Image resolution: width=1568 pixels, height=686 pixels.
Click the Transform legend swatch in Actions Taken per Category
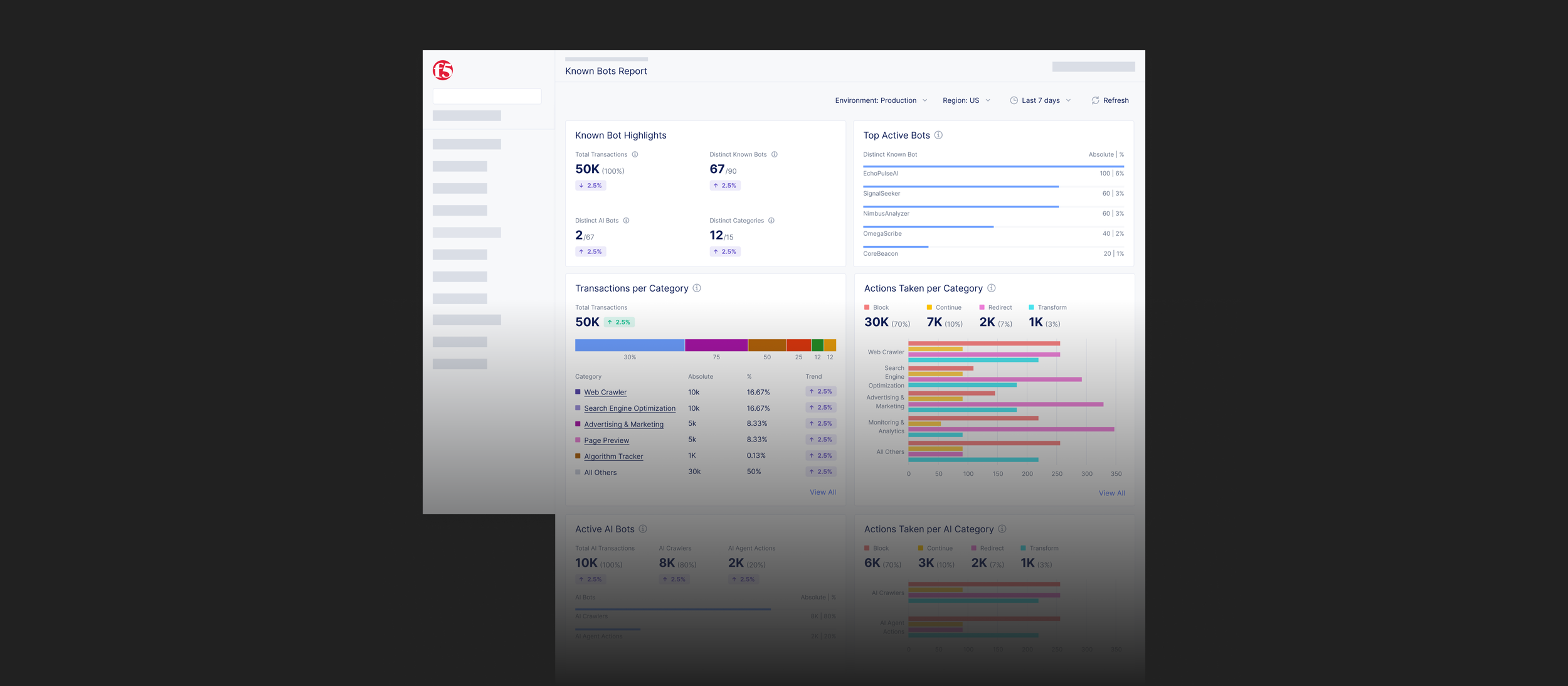click(x=1032, y=307)
